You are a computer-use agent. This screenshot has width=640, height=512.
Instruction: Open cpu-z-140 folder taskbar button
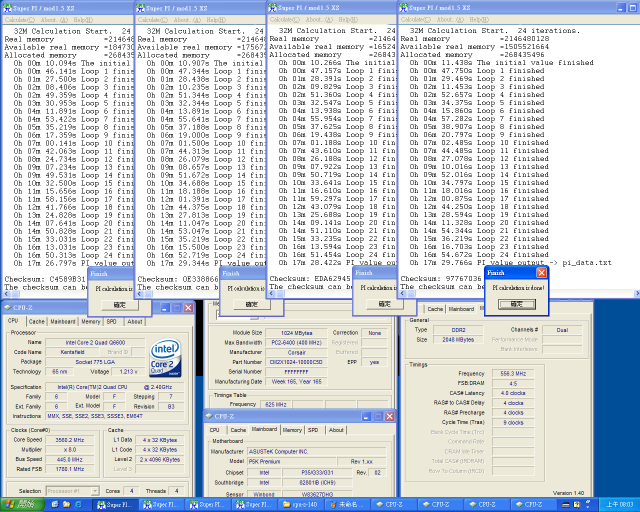click(304, 505)
